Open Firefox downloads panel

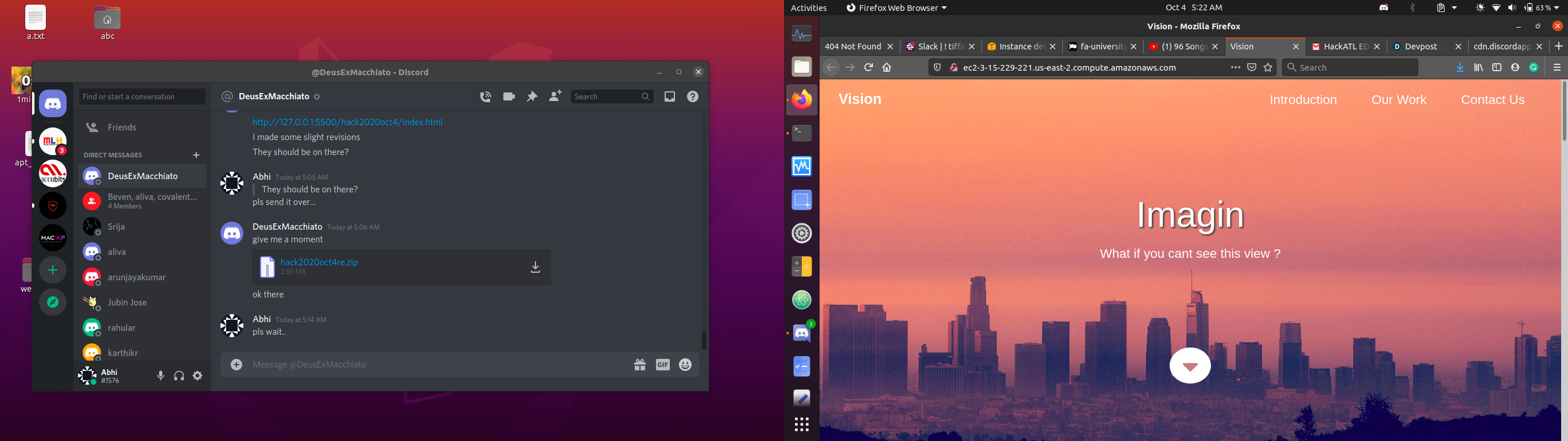click(x=1460, y=67)
